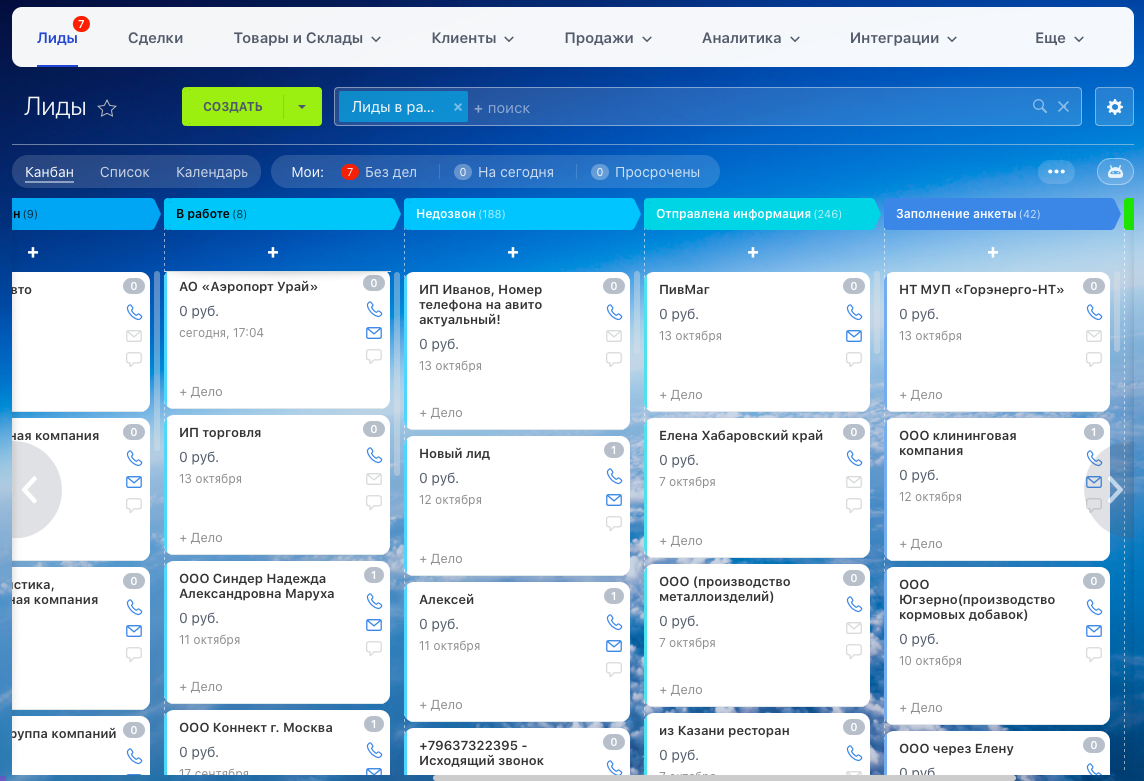Click envelope icon on ИП торговля card
The width and height of the screenshot is (1144, 781).
(374, 479)
